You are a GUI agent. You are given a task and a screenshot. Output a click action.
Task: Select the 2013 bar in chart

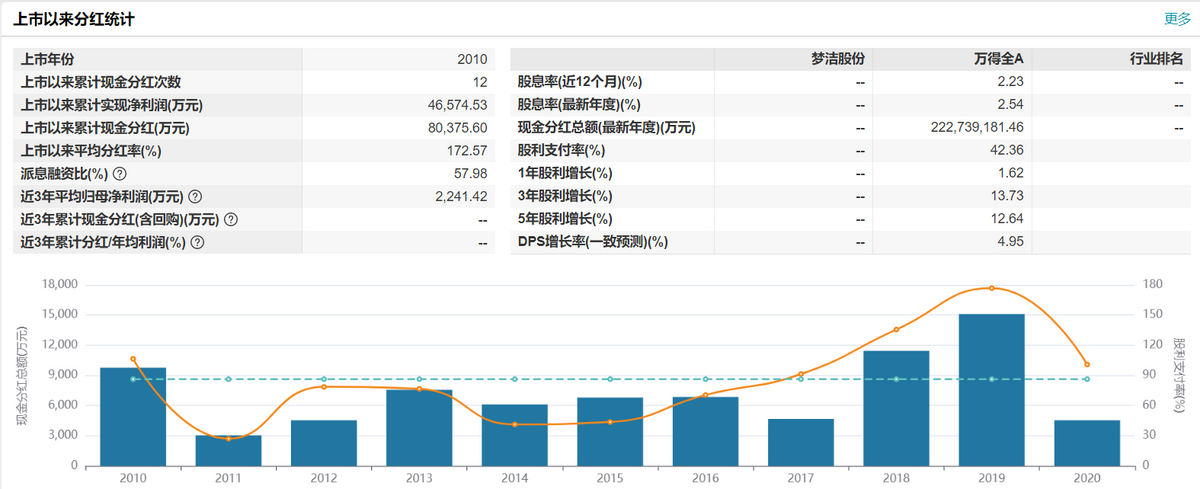coord(419,427)
